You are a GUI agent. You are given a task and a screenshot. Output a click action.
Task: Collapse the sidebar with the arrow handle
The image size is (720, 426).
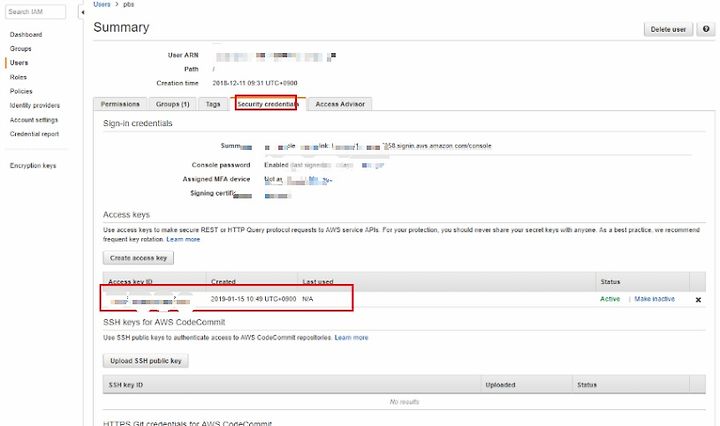[82, 12]
